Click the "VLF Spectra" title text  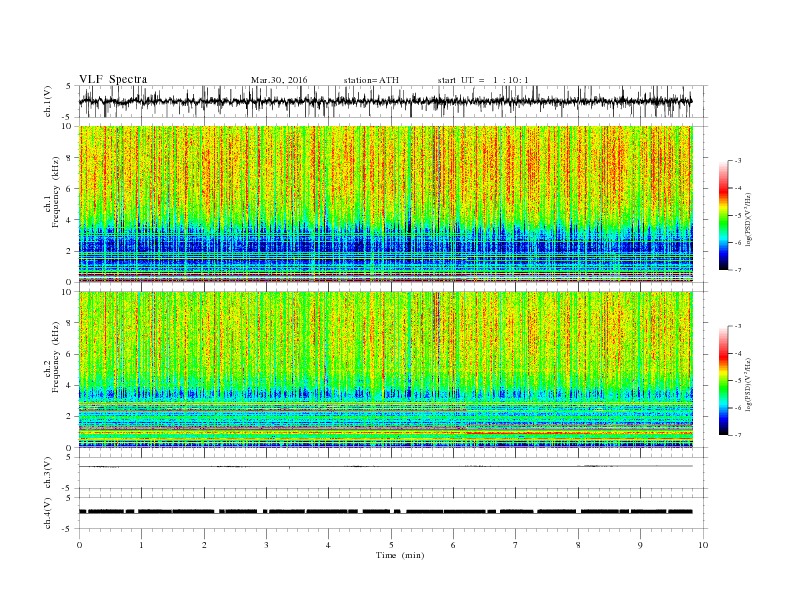tap(113, 79)
